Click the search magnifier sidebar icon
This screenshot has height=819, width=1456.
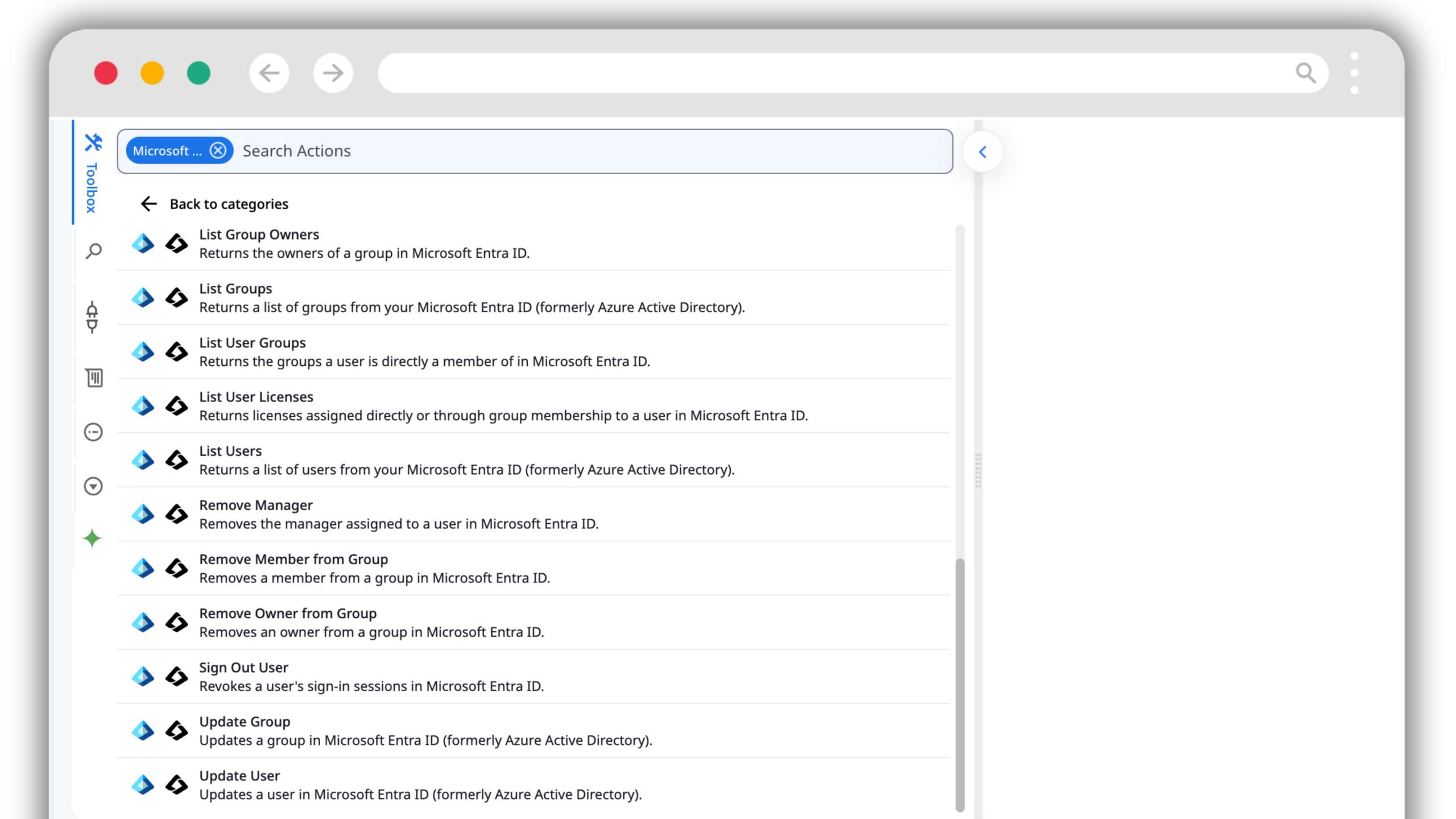point(93,251)
